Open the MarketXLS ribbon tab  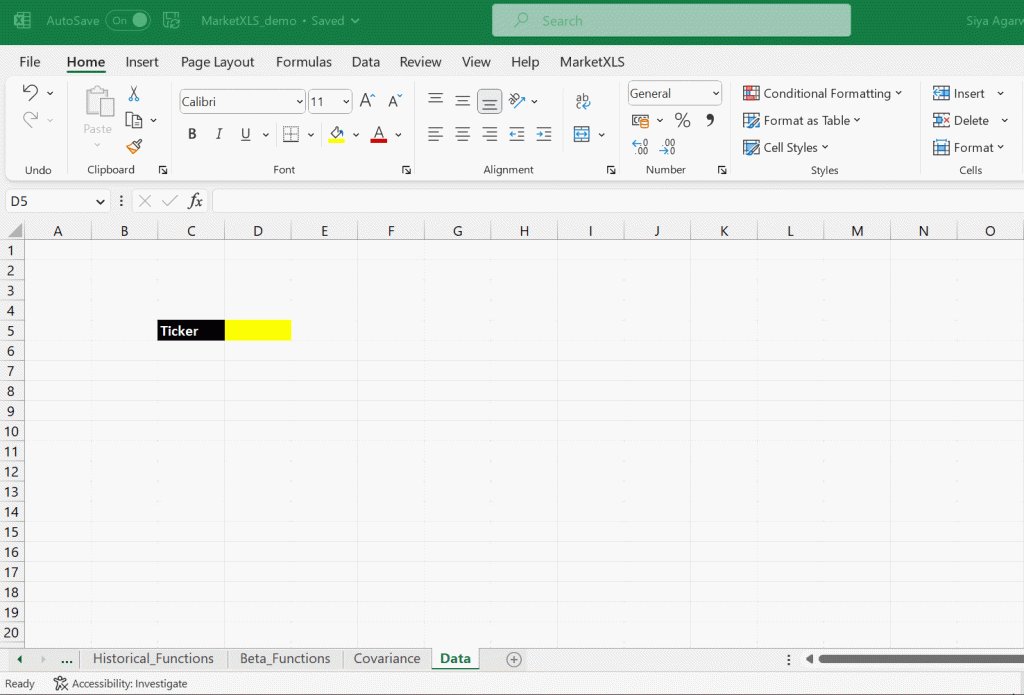pos(589,61)
